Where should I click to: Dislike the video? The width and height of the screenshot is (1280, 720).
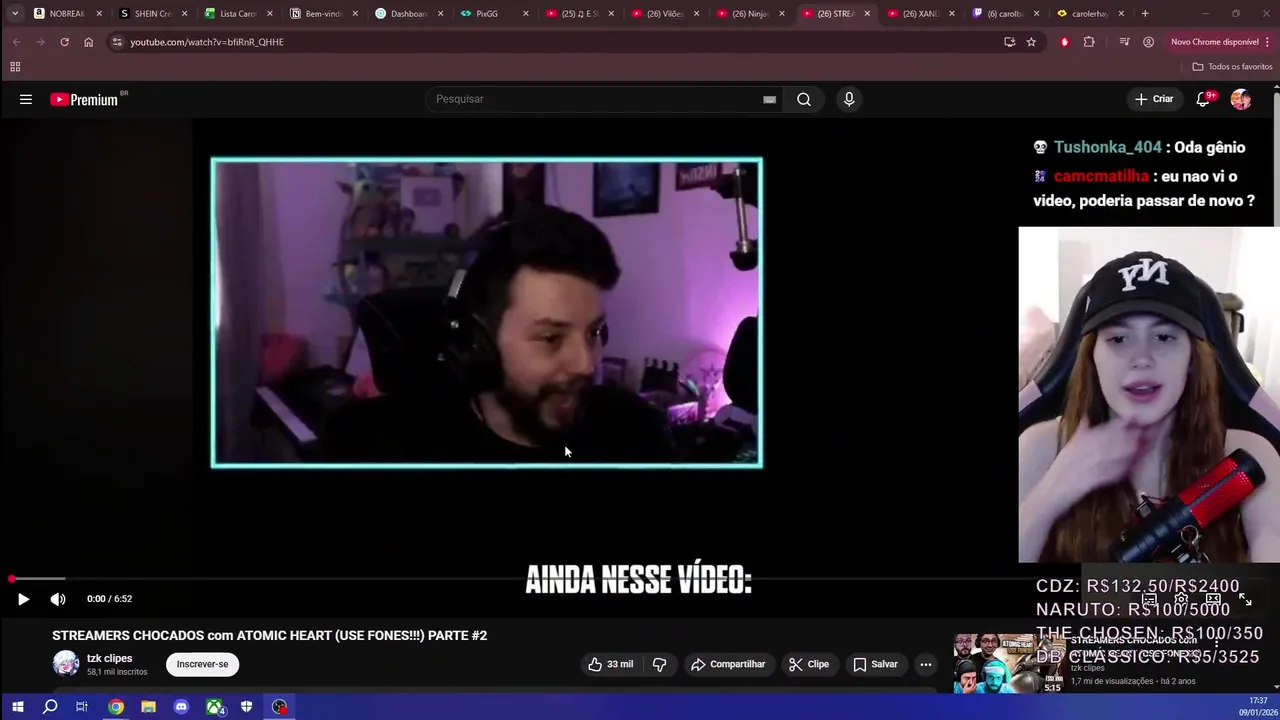coord(660,664)
